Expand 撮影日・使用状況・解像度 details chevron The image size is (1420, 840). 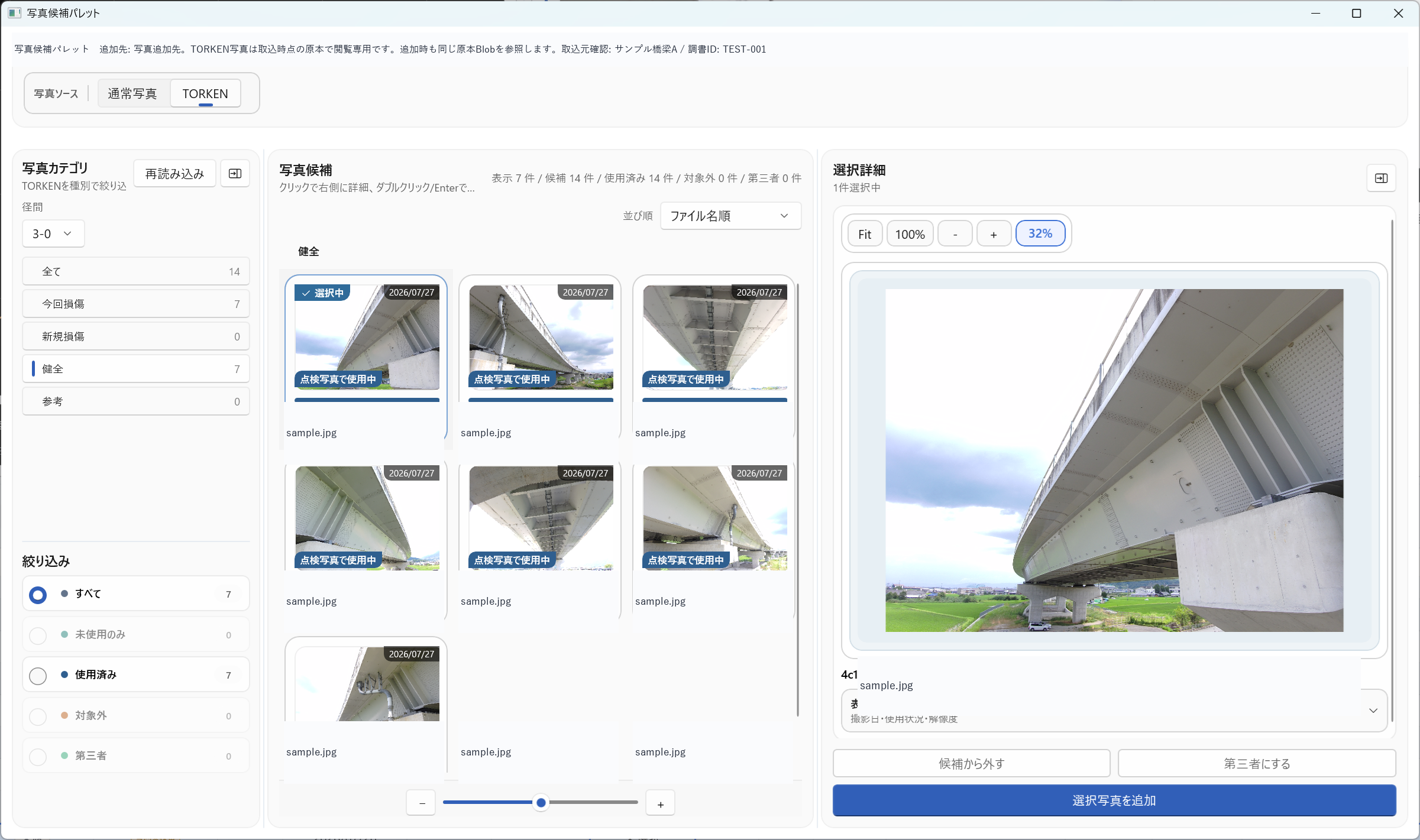(1373, 711)
